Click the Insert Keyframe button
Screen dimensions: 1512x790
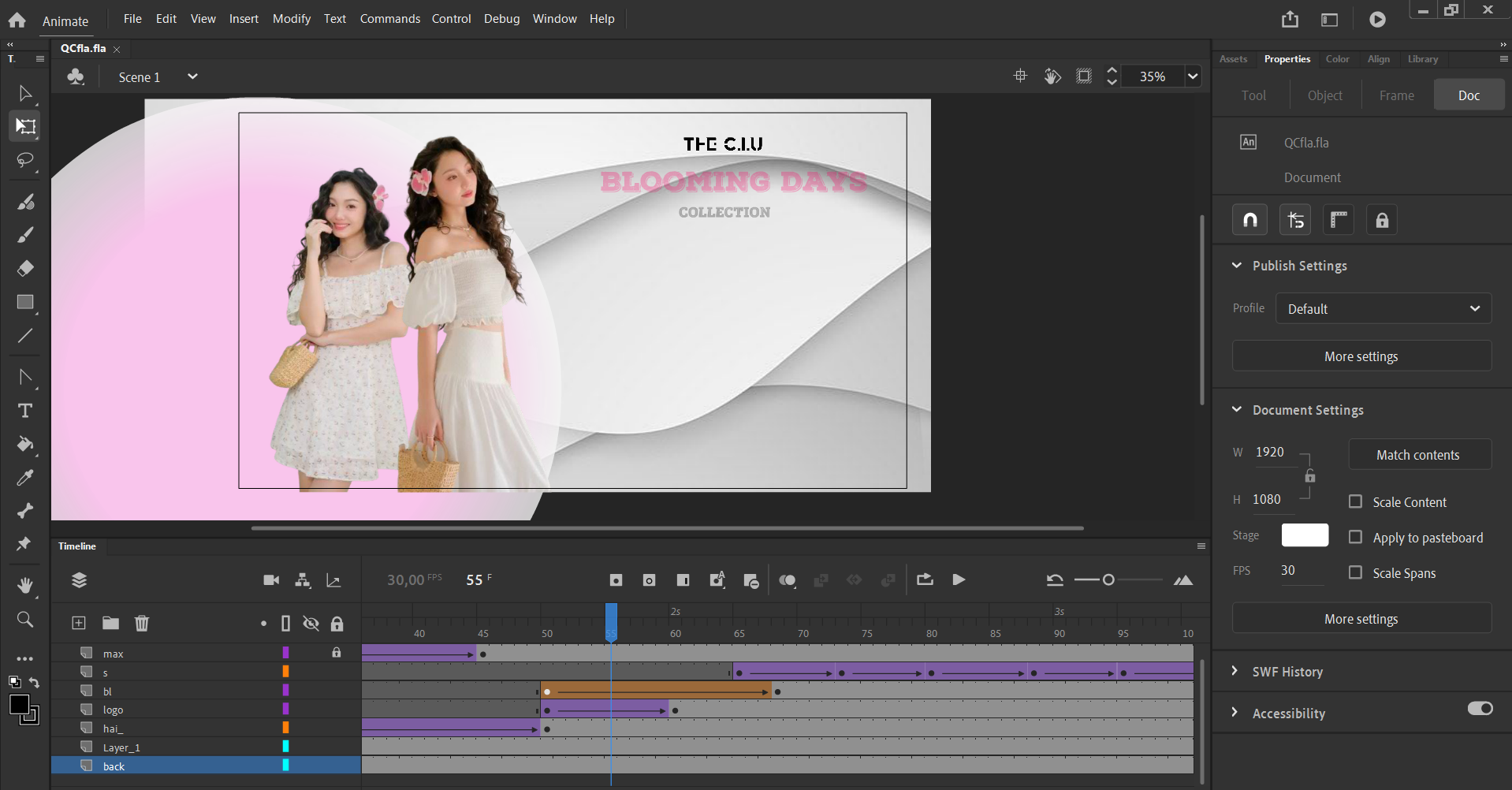(x=616, y=580)
